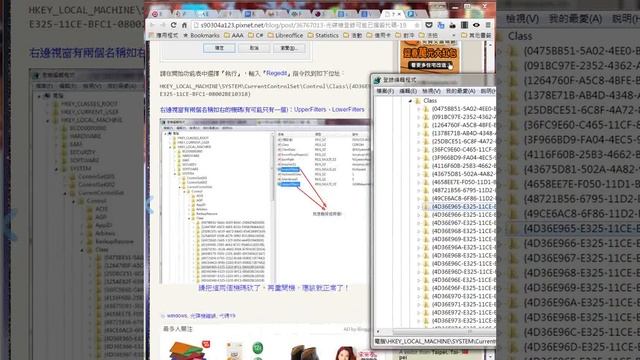The image size is (640, 360).
Task: Open the 其他書籤 folder
Action: click(x=476, y=36)
